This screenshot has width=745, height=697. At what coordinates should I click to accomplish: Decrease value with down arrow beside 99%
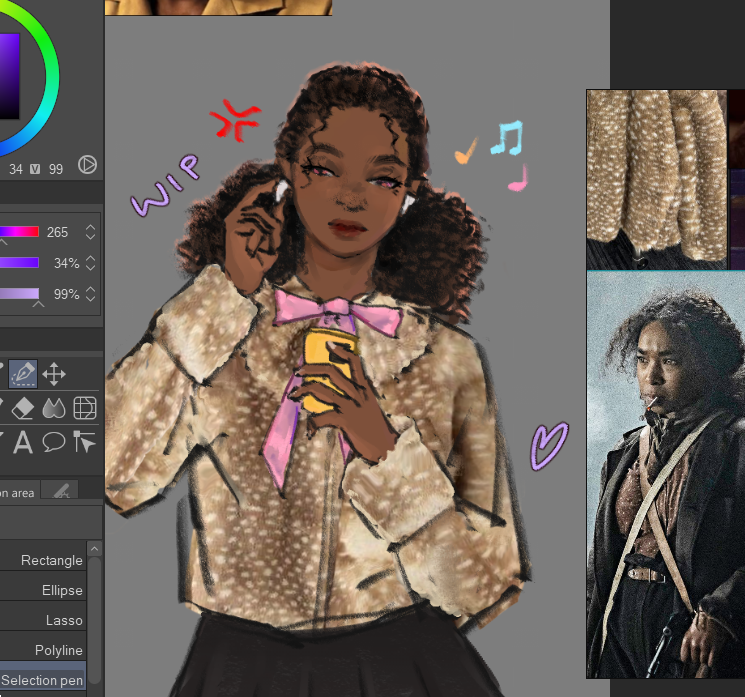(x=90, y=298)
